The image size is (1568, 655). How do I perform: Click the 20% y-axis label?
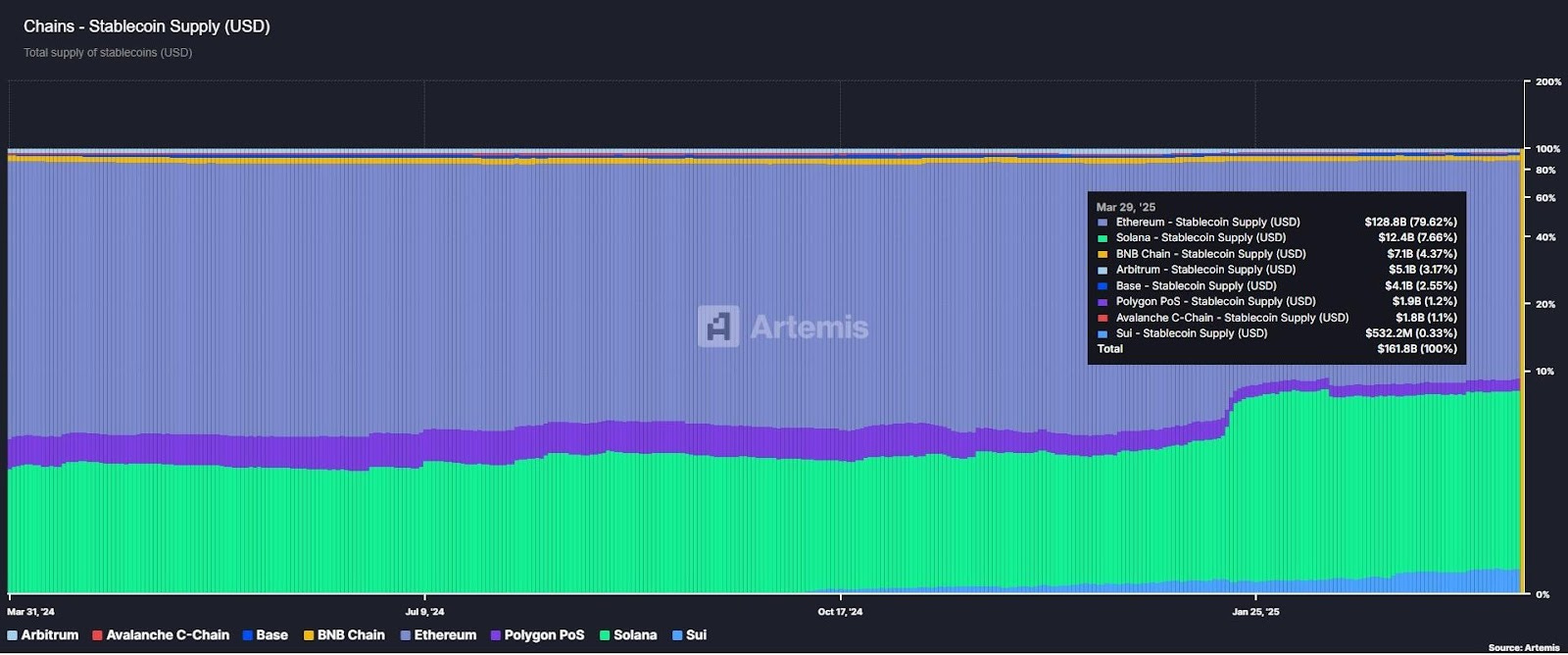(1545, 304)
